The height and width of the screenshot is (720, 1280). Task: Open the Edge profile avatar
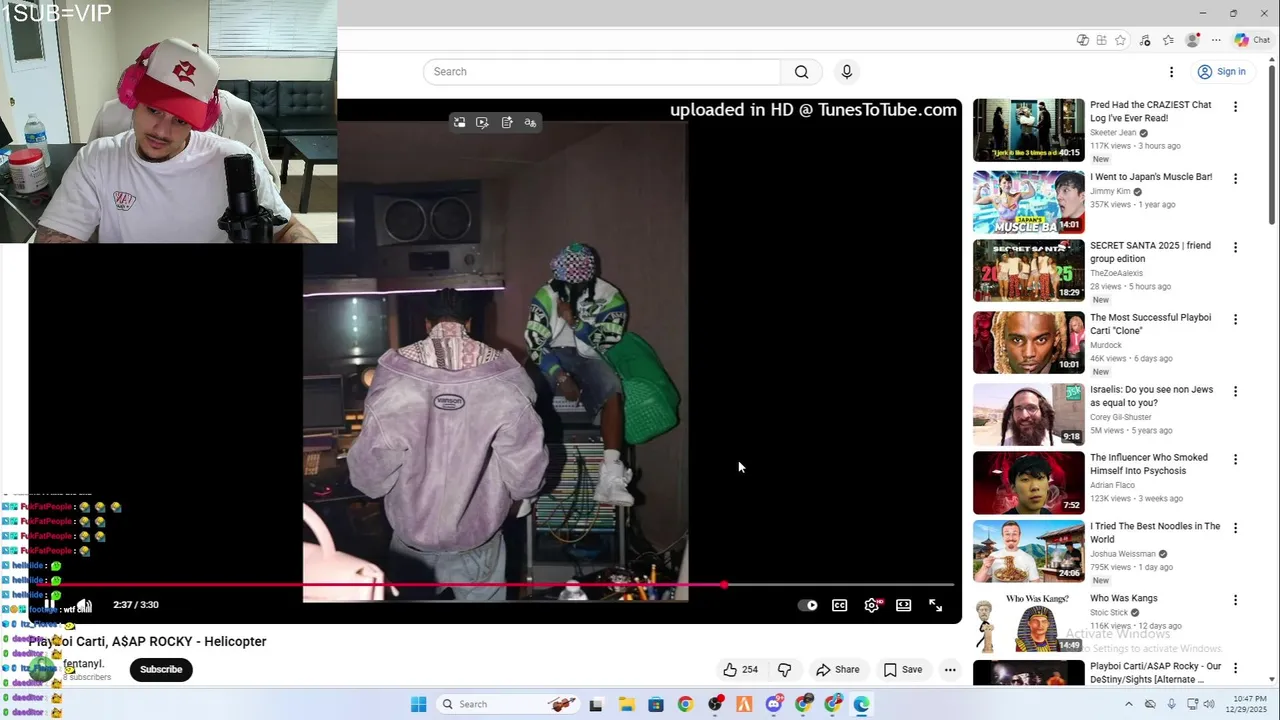1192,40
